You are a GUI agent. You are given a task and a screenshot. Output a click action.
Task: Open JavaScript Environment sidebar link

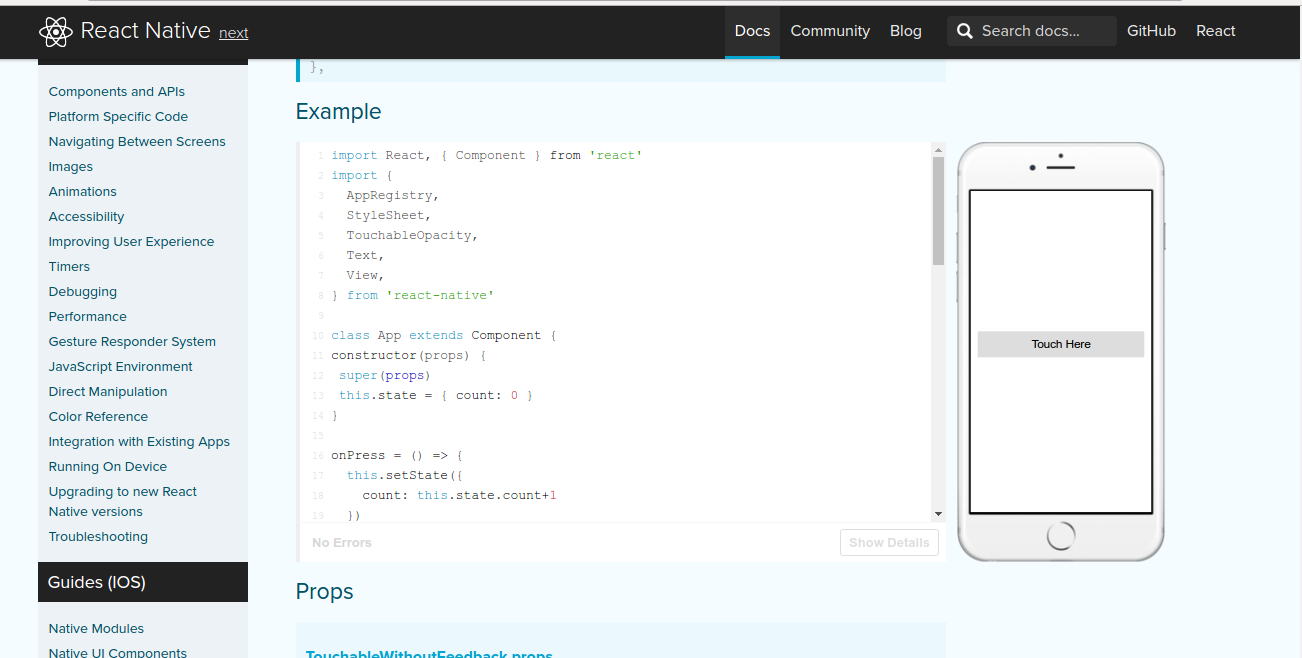pos(121,367)
